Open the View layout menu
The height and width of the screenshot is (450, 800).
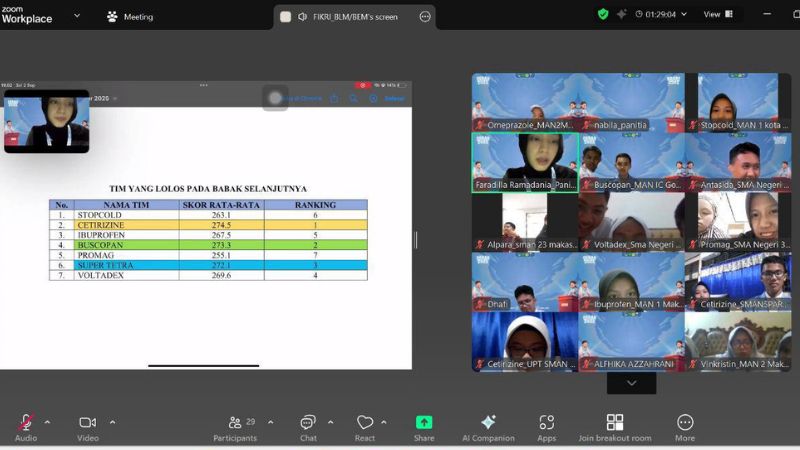pyautogui.click(x=718, y=14)
